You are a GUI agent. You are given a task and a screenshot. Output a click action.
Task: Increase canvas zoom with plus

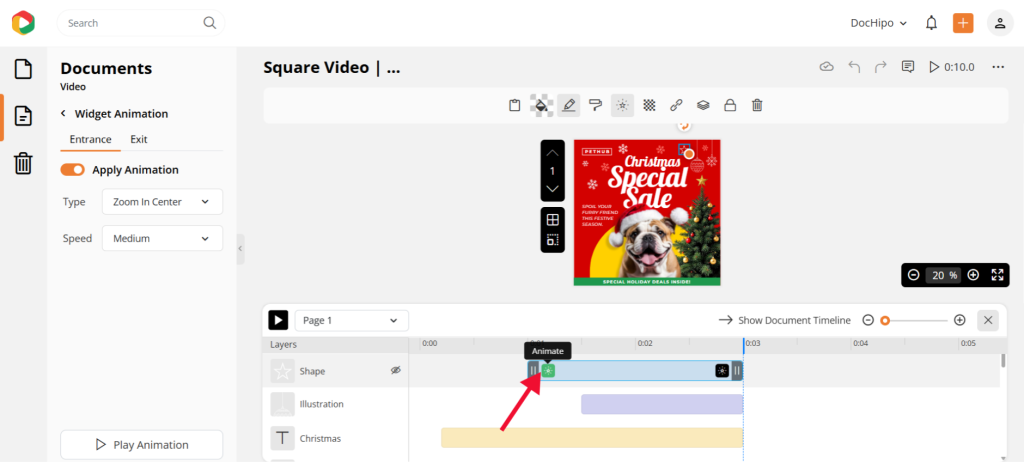coord(973,275)
